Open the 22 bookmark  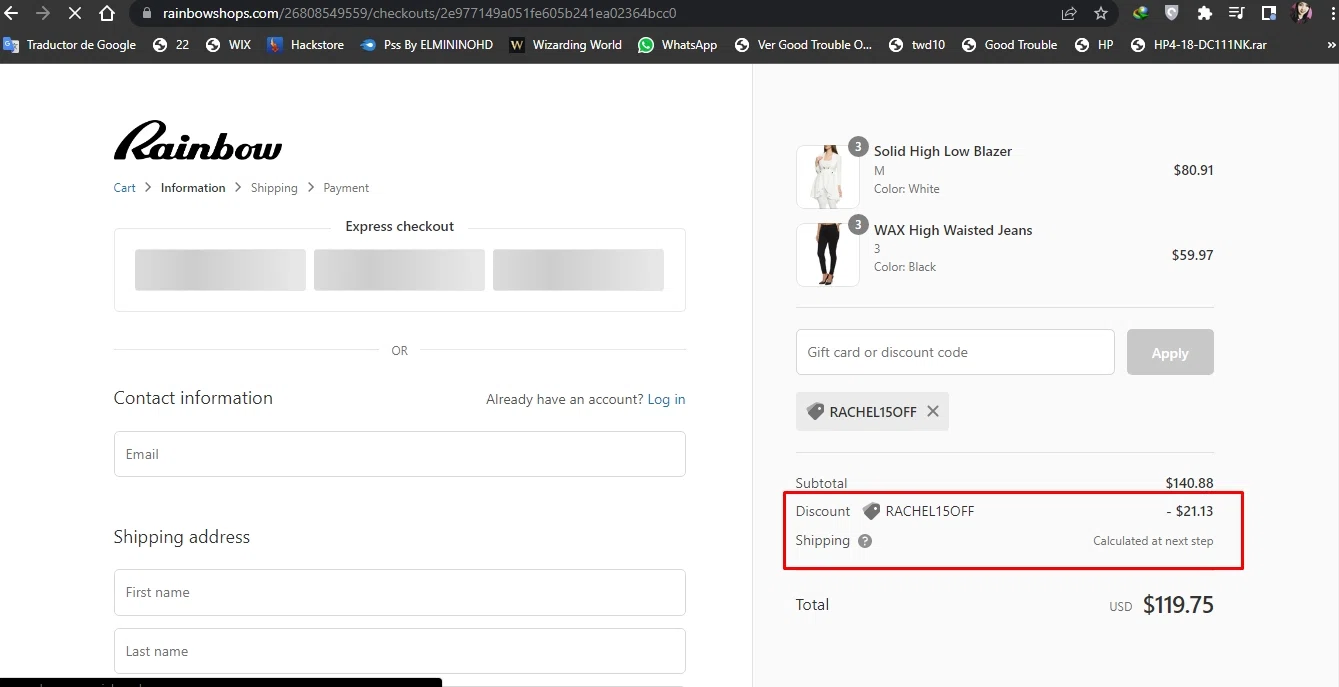pyautogui.click(x=171, y=45)
